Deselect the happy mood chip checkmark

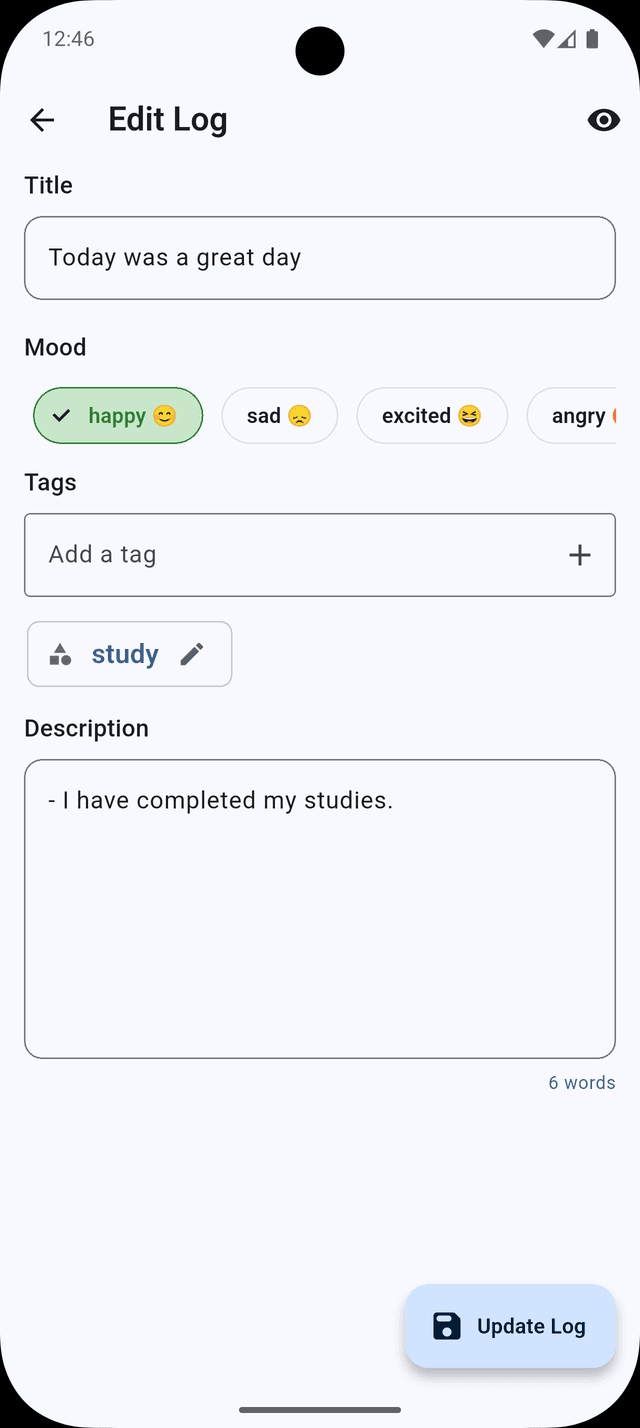(61, 415)
